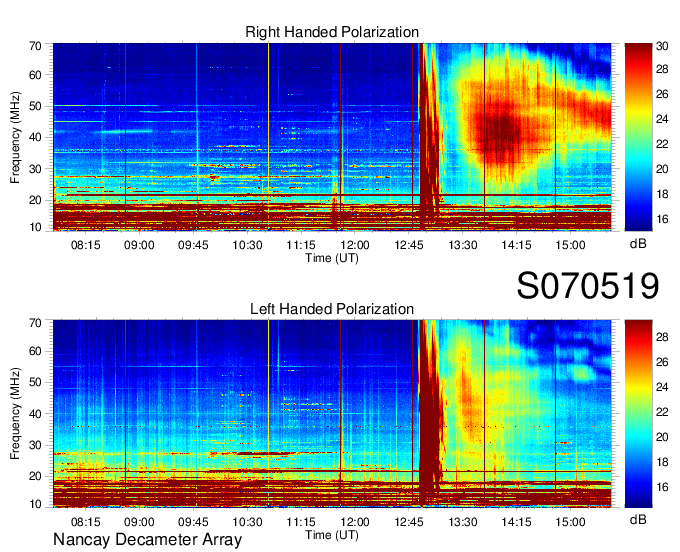Click the 70 MHz tick of the Right Handed plot
Viewport: 680px width, 552px height.
tap(35, 46)
